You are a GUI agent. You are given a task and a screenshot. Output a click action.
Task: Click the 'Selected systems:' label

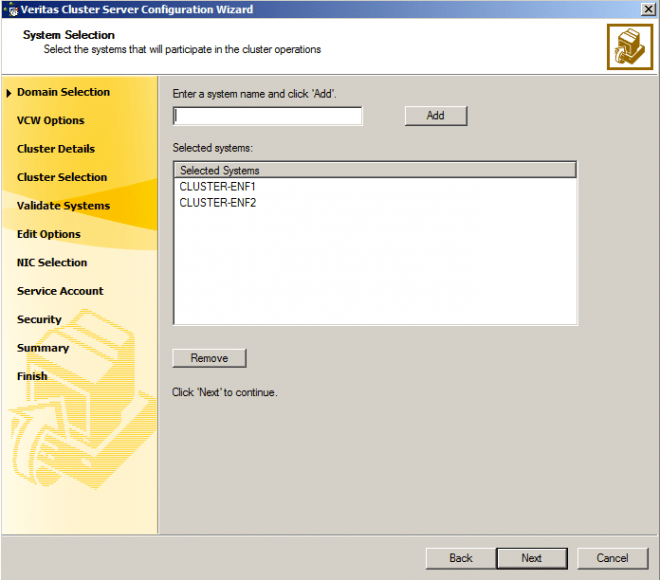coord(213,148)
